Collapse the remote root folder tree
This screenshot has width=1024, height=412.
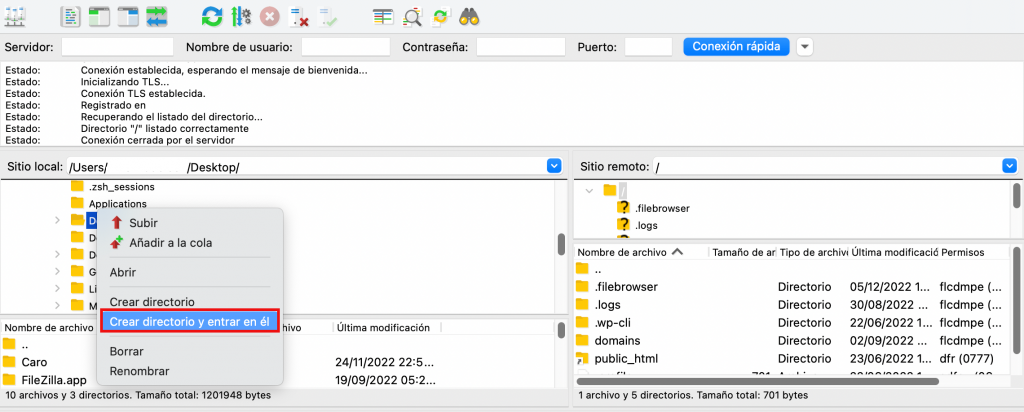tap(589, 190)
